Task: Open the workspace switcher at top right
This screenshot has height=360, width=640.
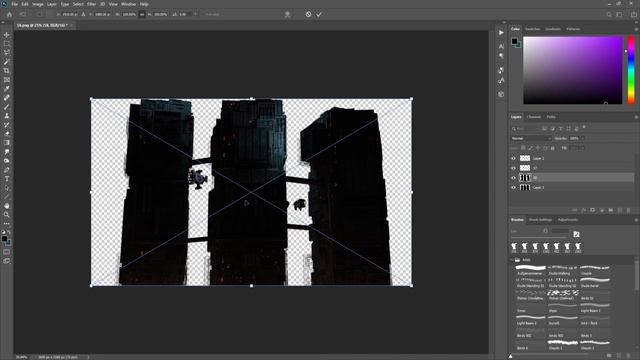Action: tap(619, 14)
